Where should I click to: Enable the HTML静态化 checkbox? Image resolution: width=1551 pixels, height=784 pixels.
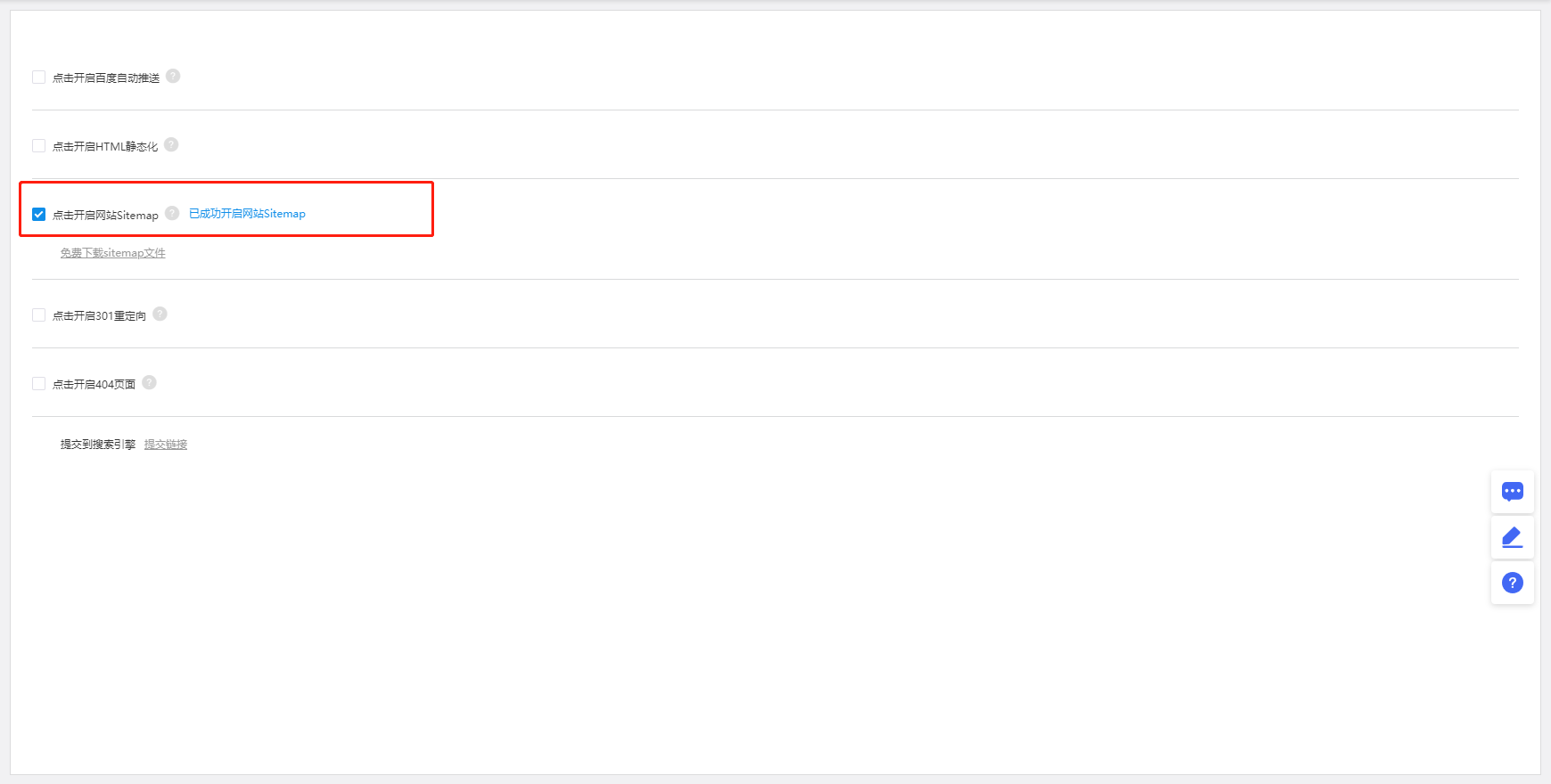click(39, 146)
